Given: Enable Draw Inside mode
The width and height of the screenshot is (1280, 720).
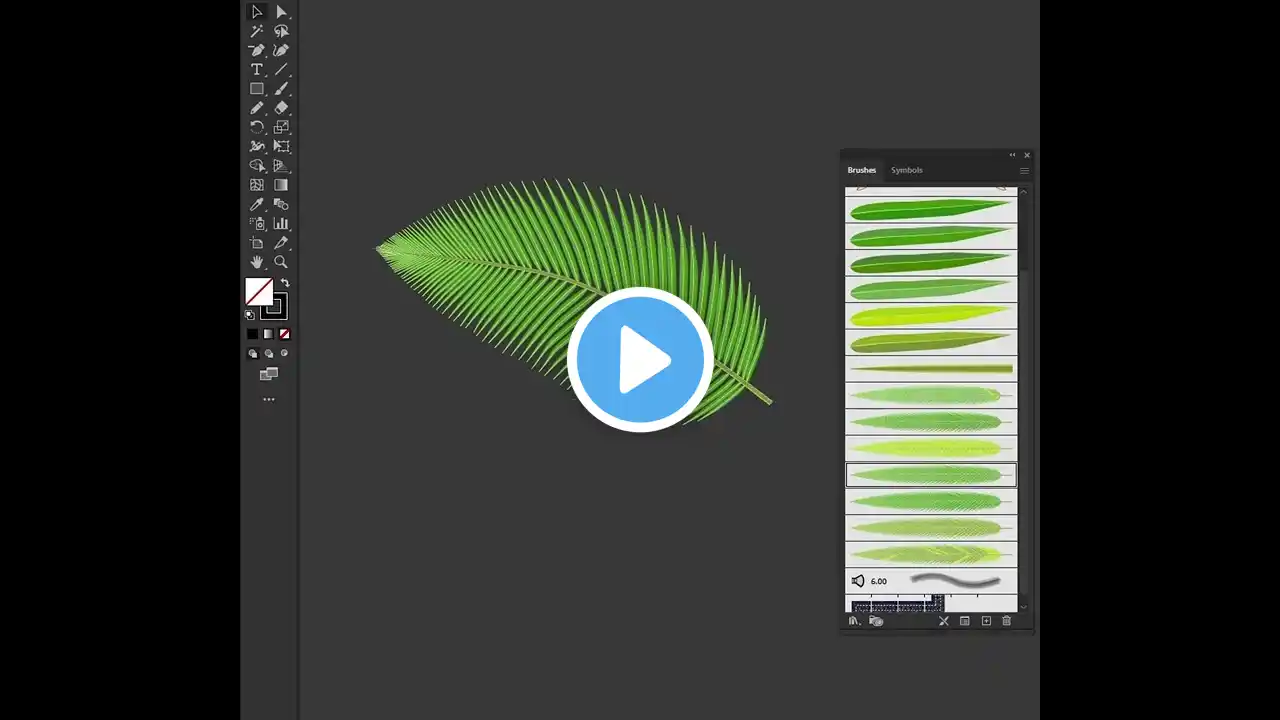Looking at the screenshot, I should click(x=284, y=353).
